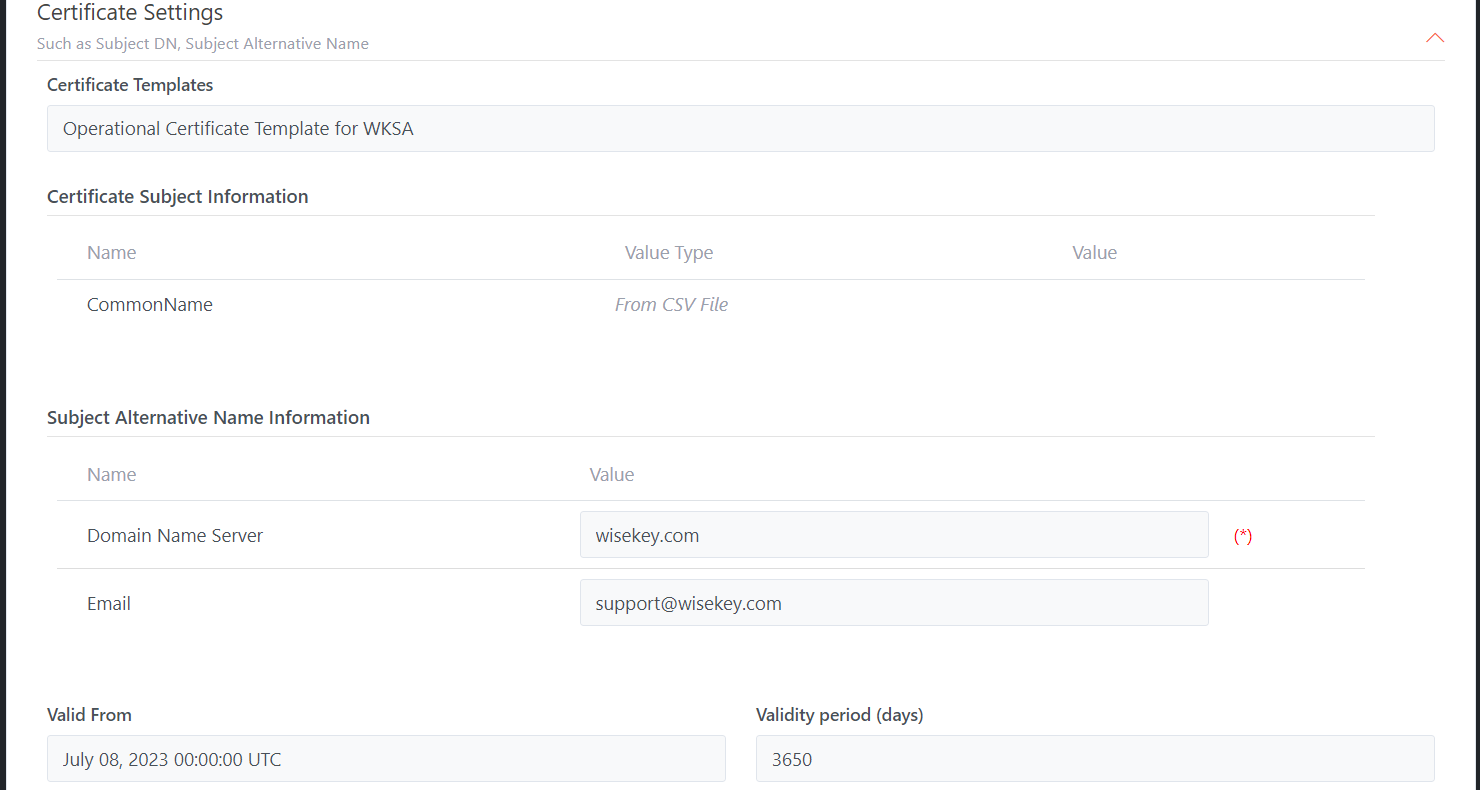Image resolution: width=1480 pixels, height=790 pixels.
Task: Click the Certificate Settings section title
Action: click(x=130, y=13)
